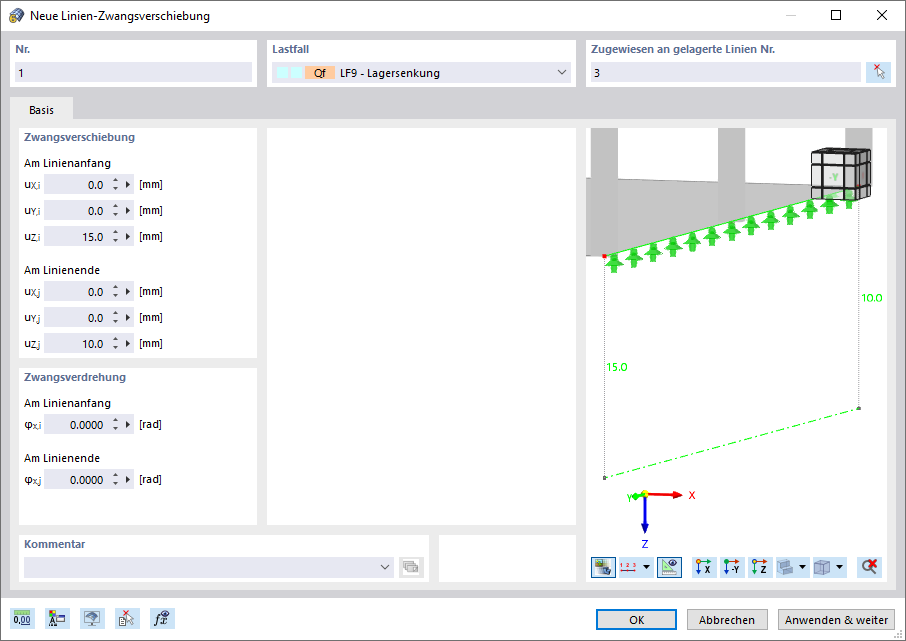The width and height of the screenshot is (906, 641).
Task: Open options arrow for uZ,i field
Action: tap(128, 236)
